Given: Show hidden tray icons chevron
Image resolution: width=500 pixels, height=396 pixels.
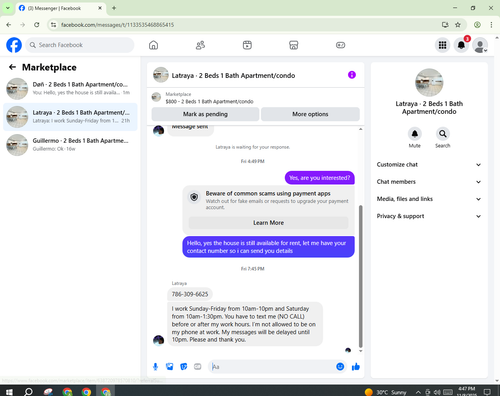Looking at the screenshot, I should click(x=418, y=392).
